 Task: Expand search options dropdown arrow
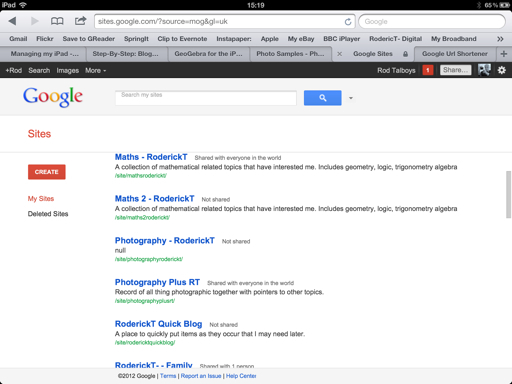click(351, 98)
